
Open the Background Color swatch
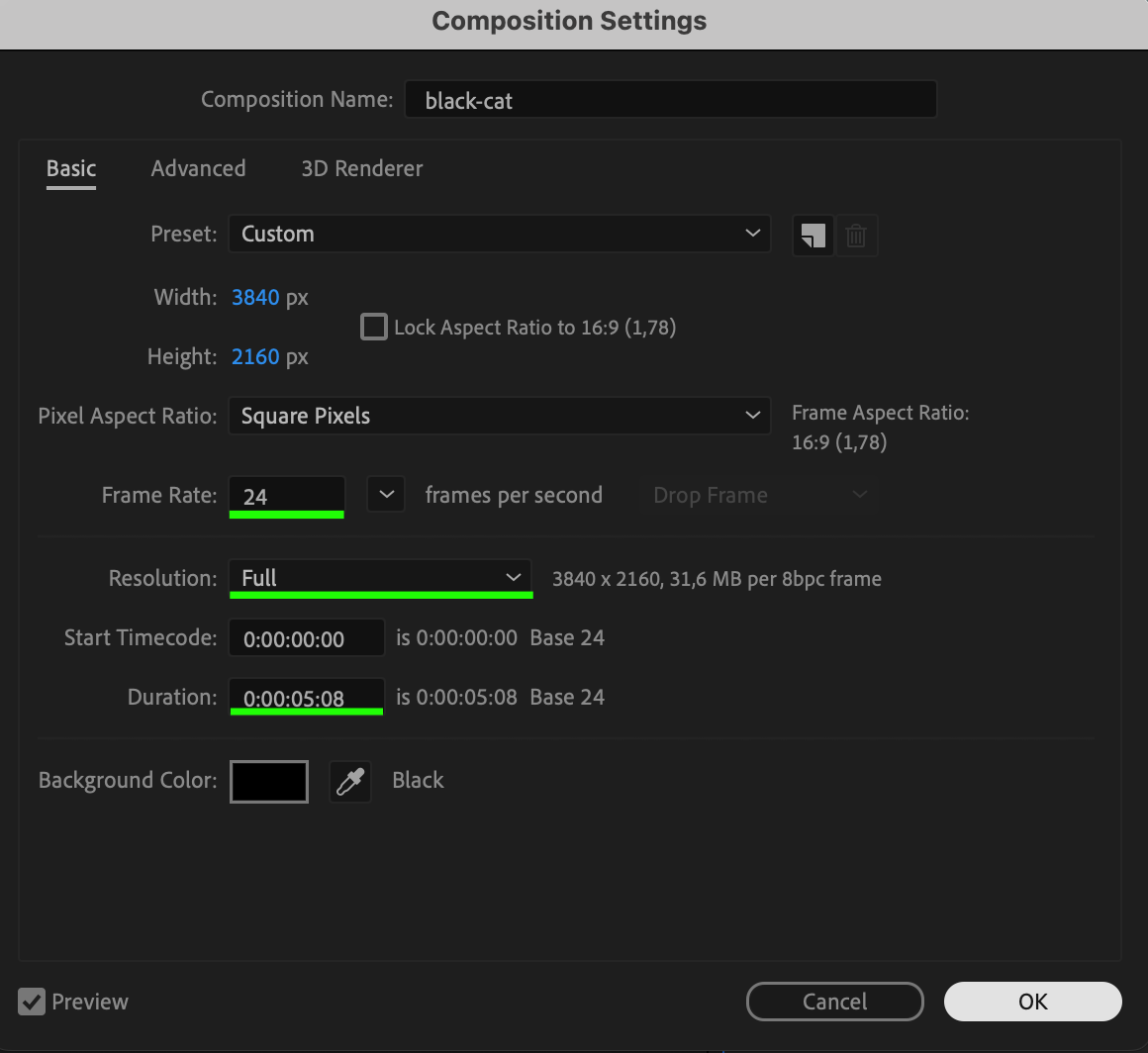pyautogui.click(x=269, y=781)
